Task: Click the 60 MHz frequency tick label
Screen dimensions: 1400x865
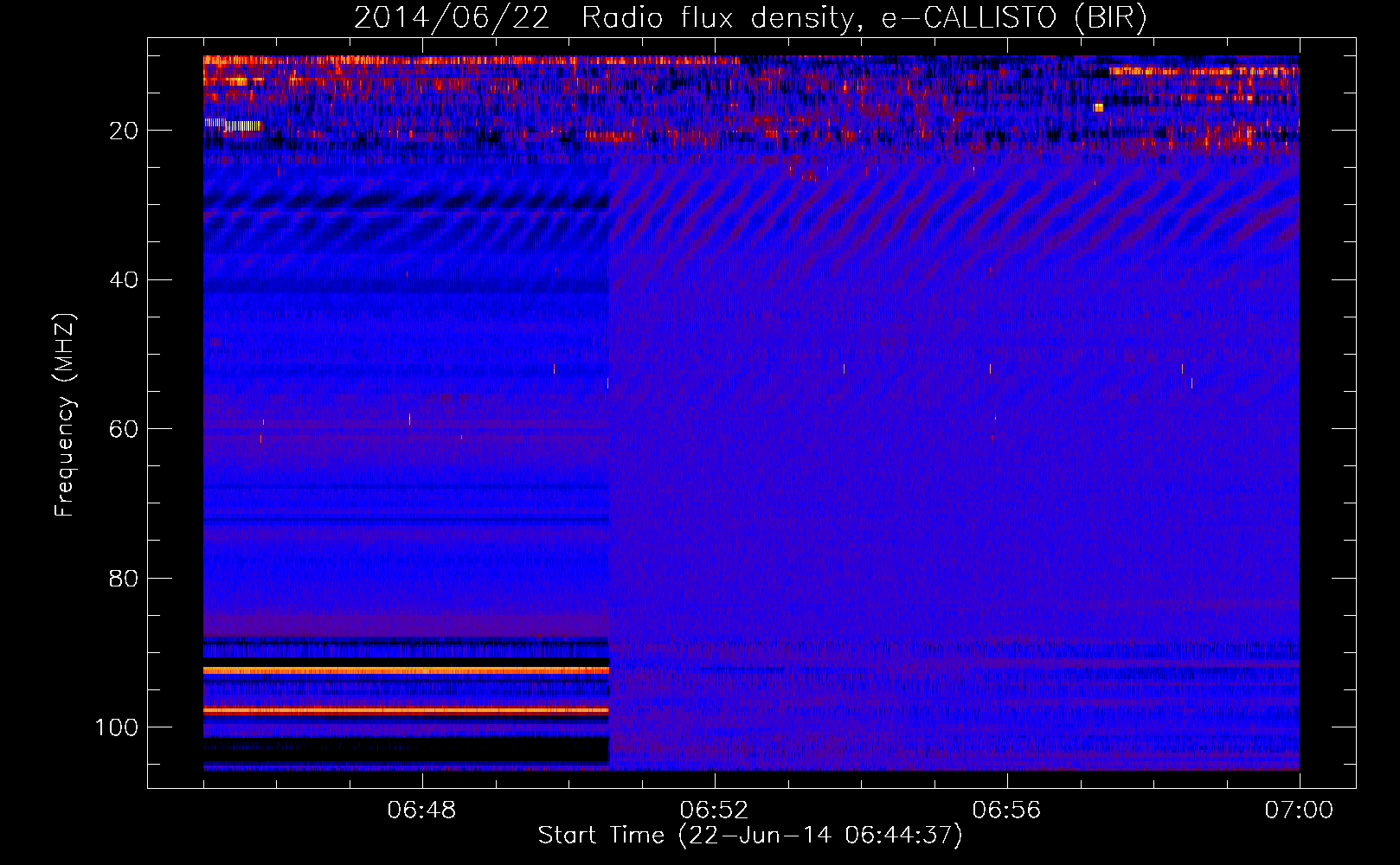Action: pyautogui.click(x=124, y=429)
